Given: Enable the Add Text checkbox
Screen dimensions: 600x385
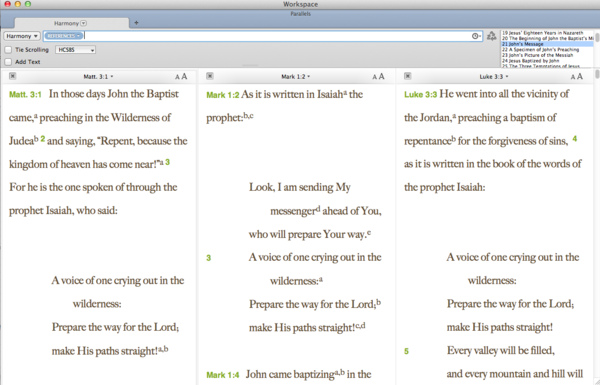Looking at the screenshot, I should coord(8,62).
